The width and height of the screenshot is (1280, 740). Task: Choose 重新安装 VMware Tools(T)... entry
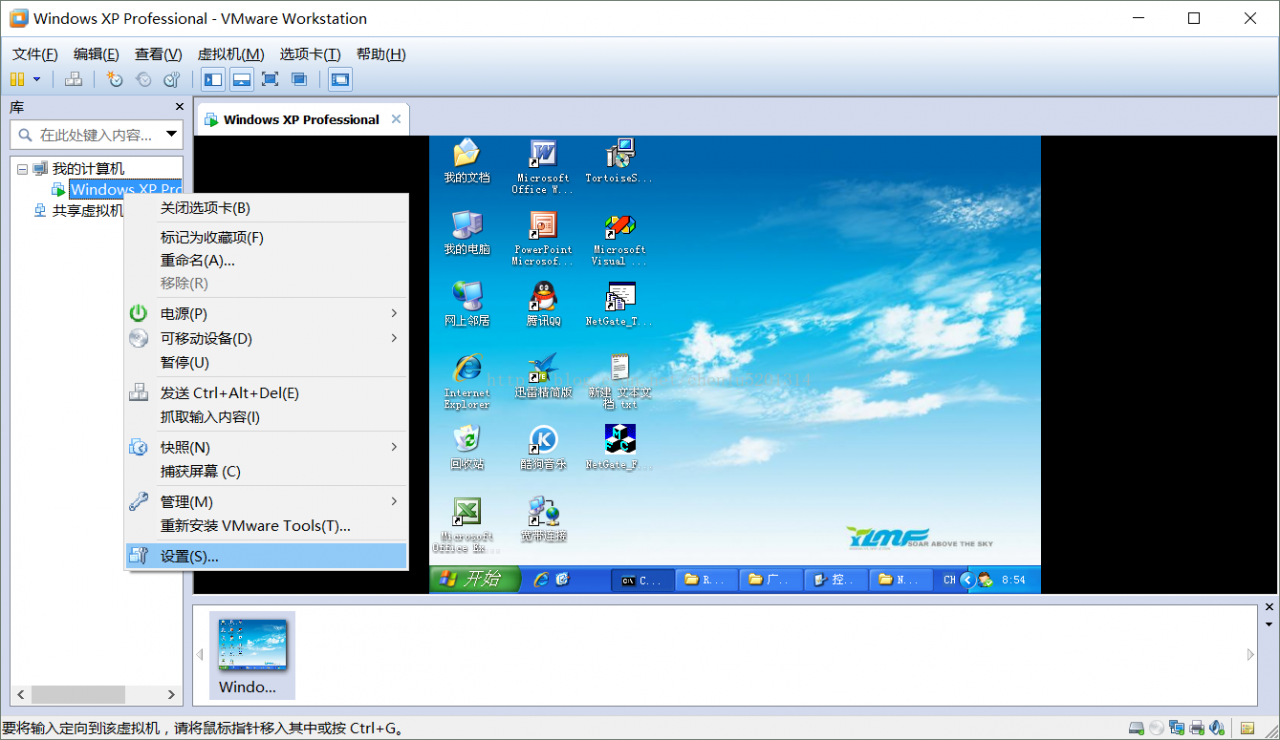(x=266, y=526)
